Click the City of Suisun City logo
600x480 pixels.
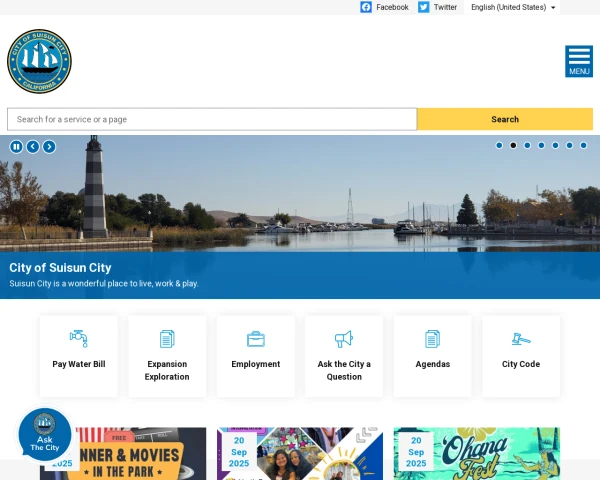click(39, 61)
